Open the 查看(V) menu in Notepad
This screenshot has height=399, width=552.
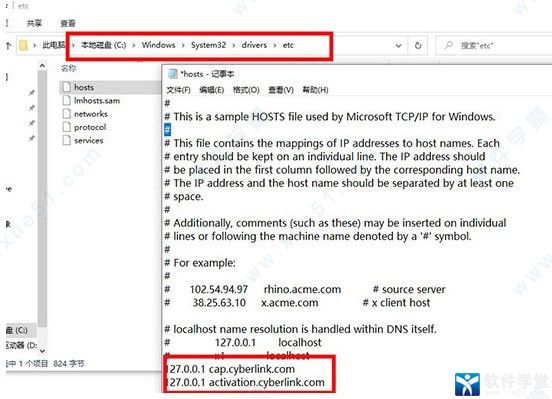click(x=281, y=90)
